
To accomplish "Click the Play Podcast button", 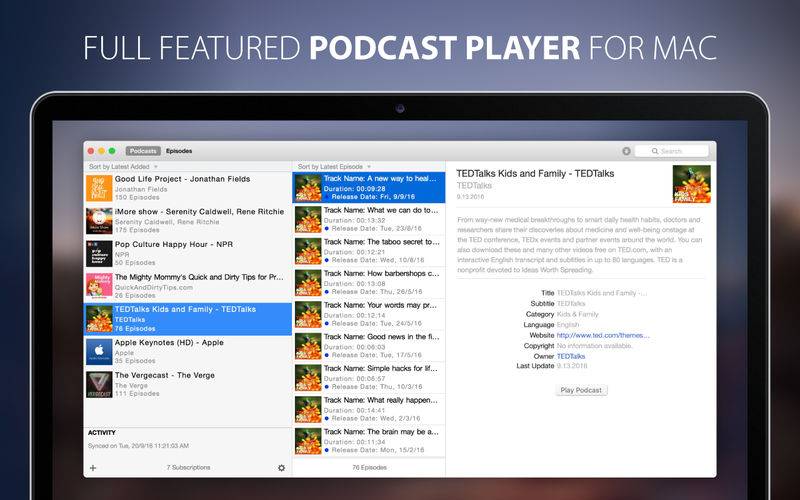I will [581, 390].
